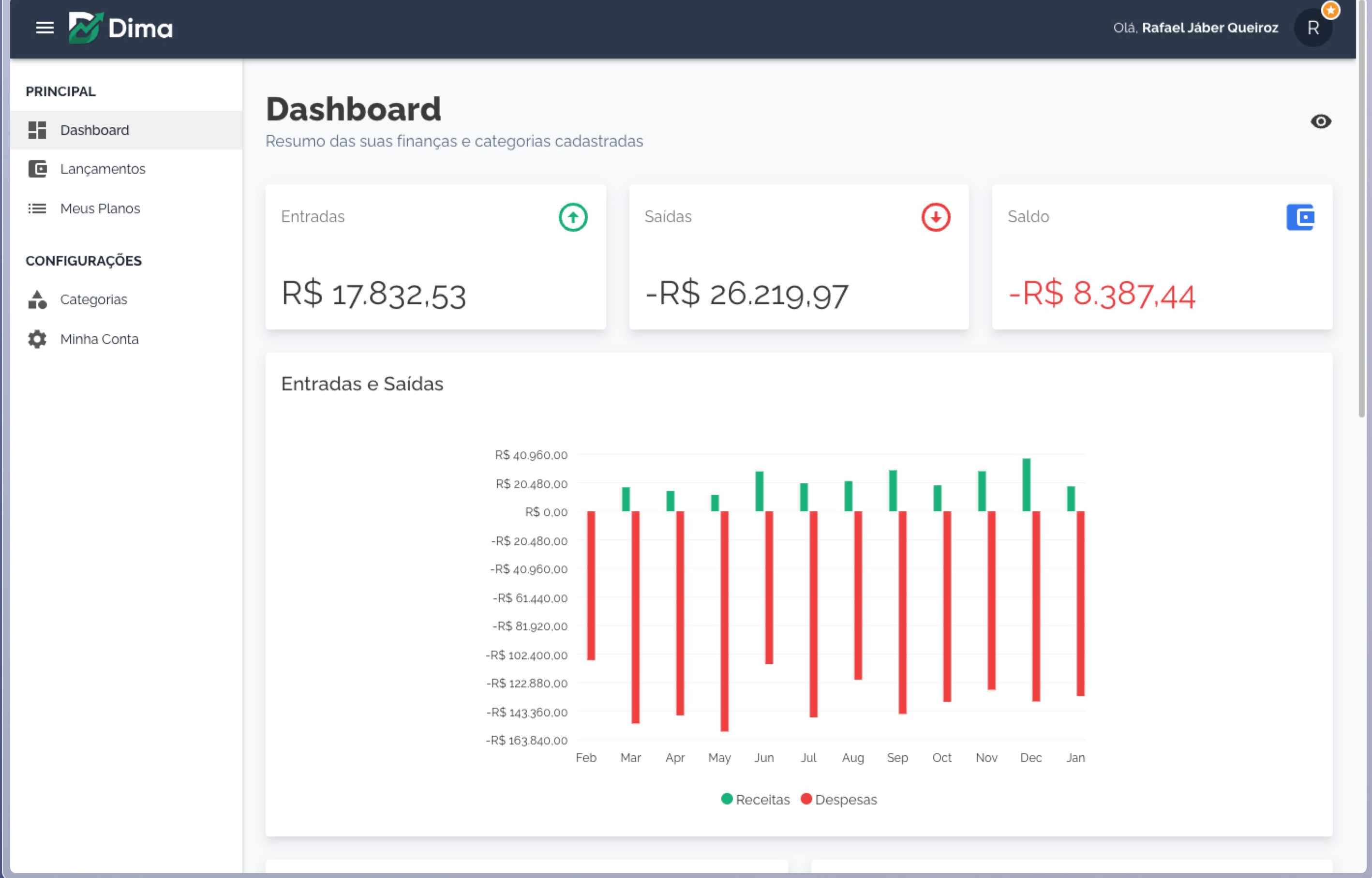Click the red Despesas legend dot
The height and width of the screenshot is (878, 1372).
coord(806,799)
